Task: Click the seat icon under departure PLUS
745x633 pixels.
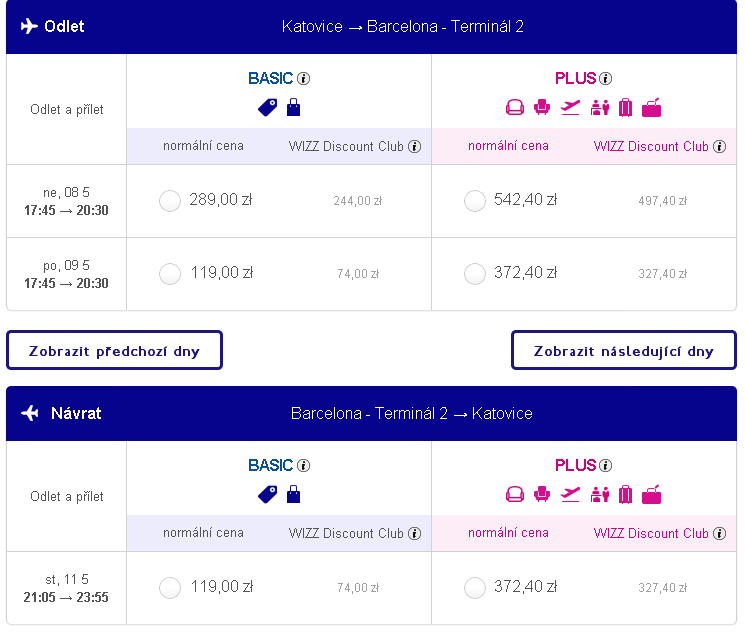Action: pyautogui.click(x=542, y=107)
